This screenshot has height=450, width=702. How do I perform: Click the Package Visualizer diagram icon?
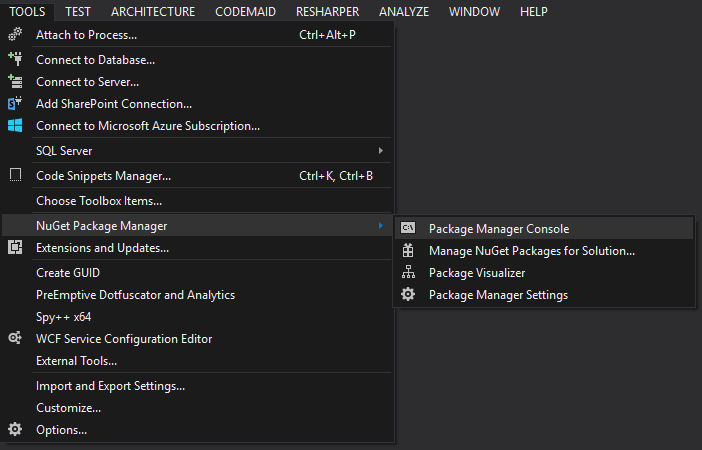click(x=408, y=272)
